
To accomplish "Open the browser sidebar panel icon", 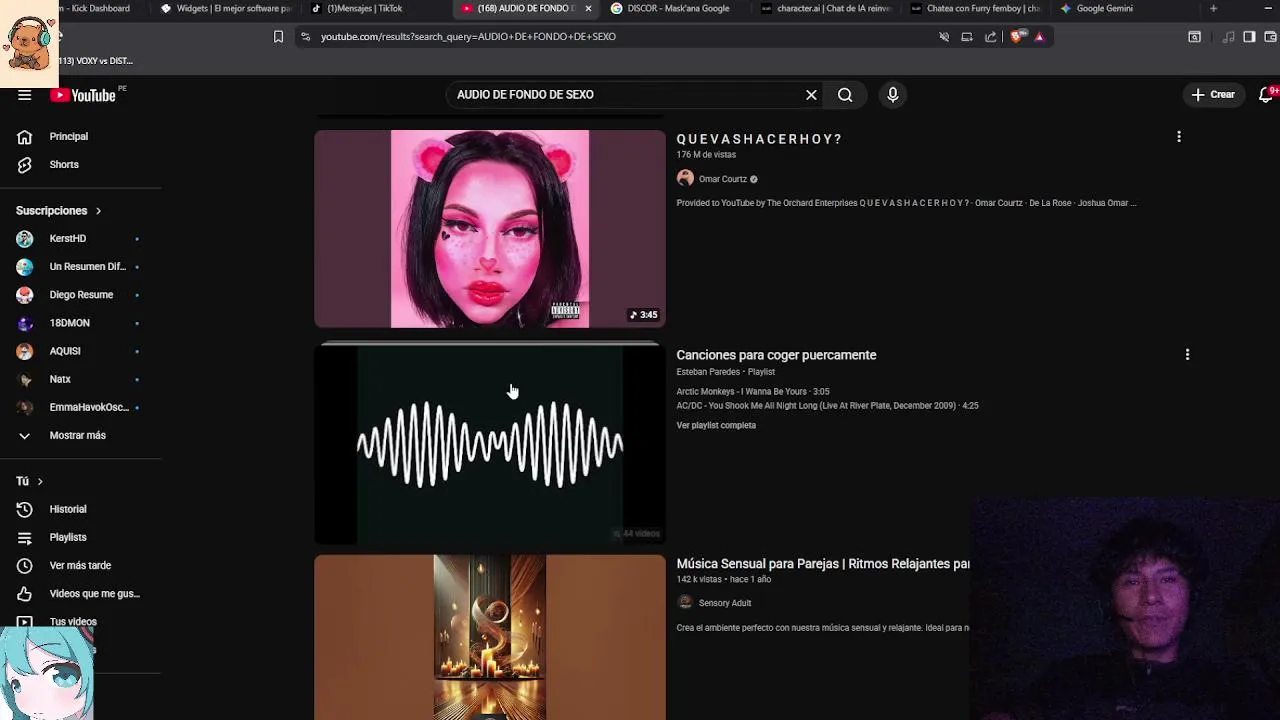I will [x=1249, y=37].
